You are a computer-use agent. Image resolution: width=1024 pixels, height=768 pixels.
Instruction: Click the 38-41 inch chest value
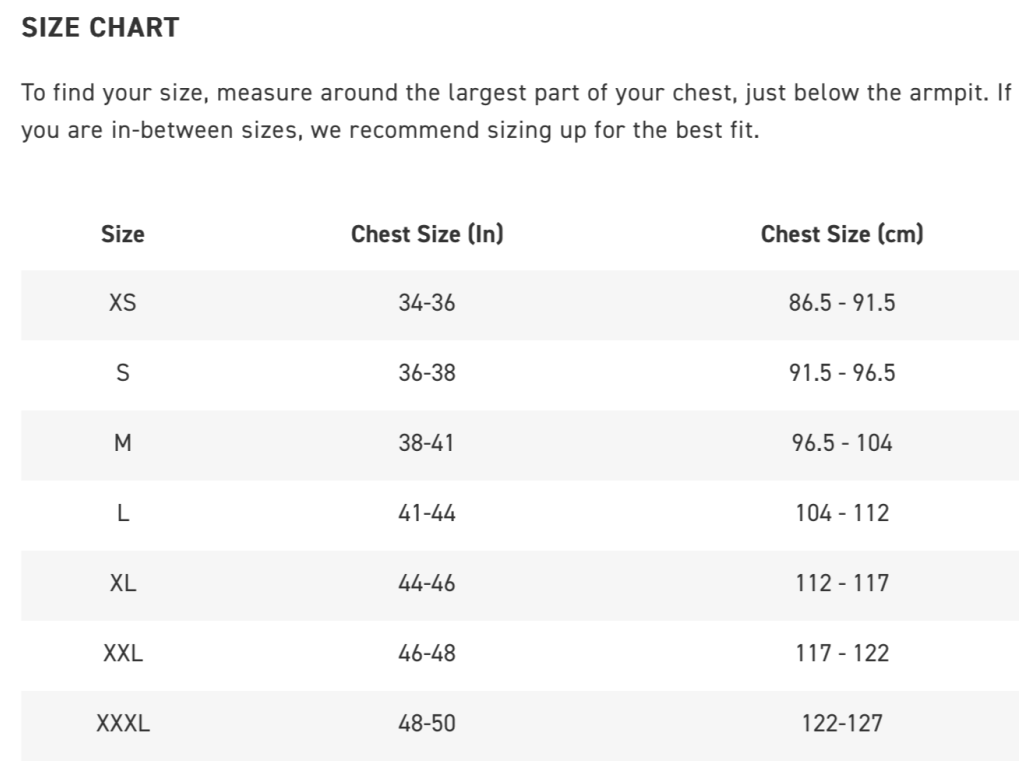427,442
